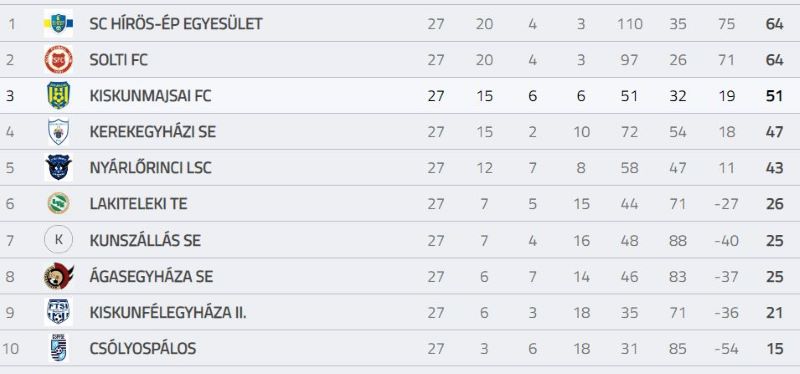This screenshot has height=374, width=800.
Task: Click the Nyárlőrinci LSC dark blue crest
Action: pyautogui.click(x=59, y=167)
